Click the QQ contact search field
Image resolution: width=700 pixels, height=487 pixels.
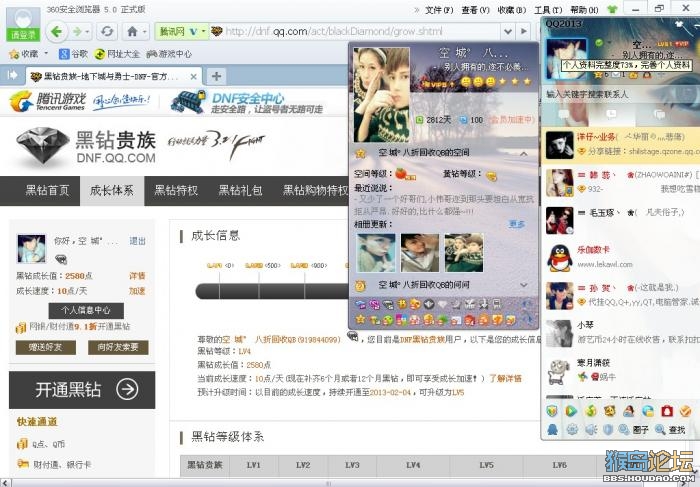(621, 95)
